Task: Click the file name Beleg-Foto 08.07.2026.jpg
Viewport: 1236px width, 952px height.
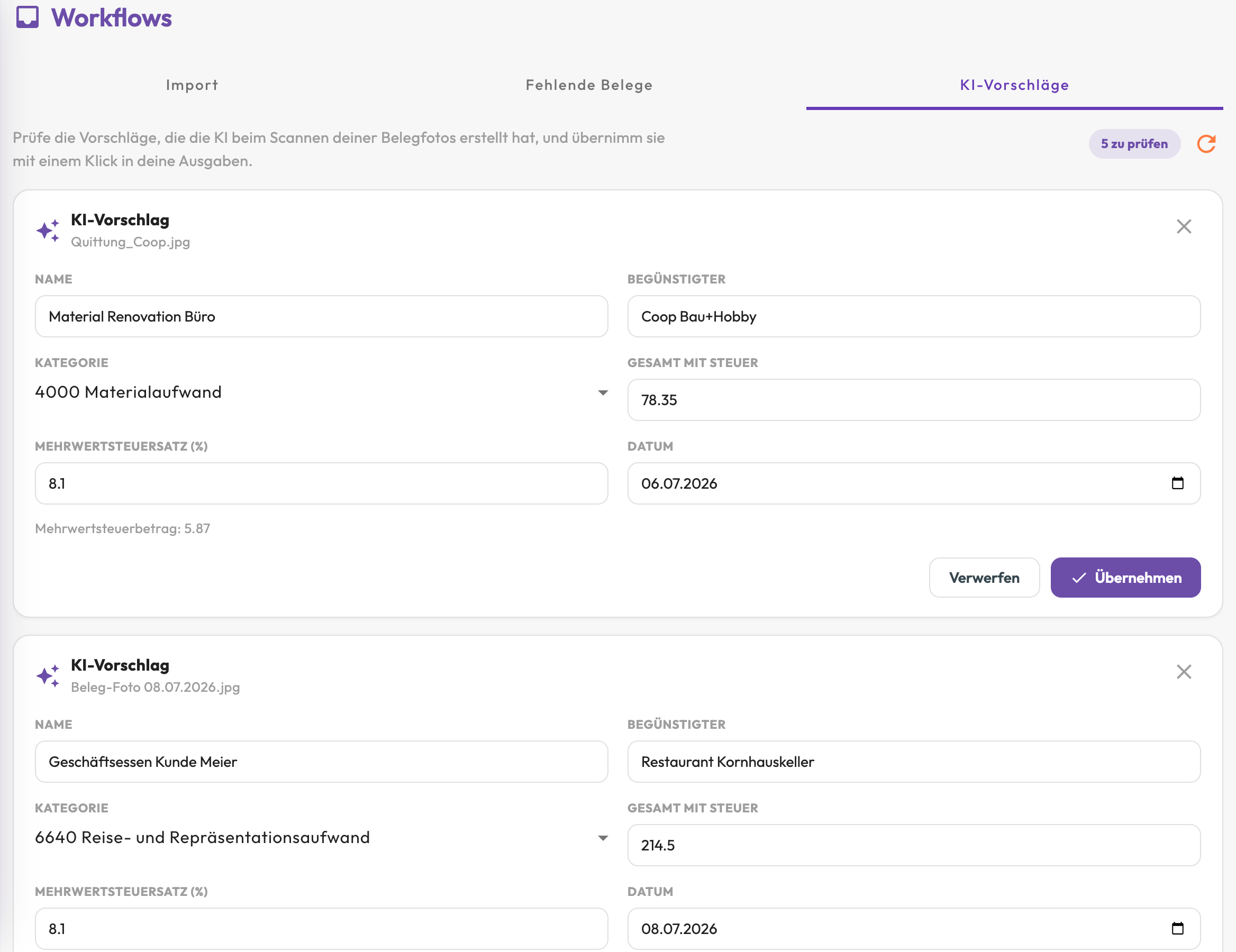Action: point(155,687)
